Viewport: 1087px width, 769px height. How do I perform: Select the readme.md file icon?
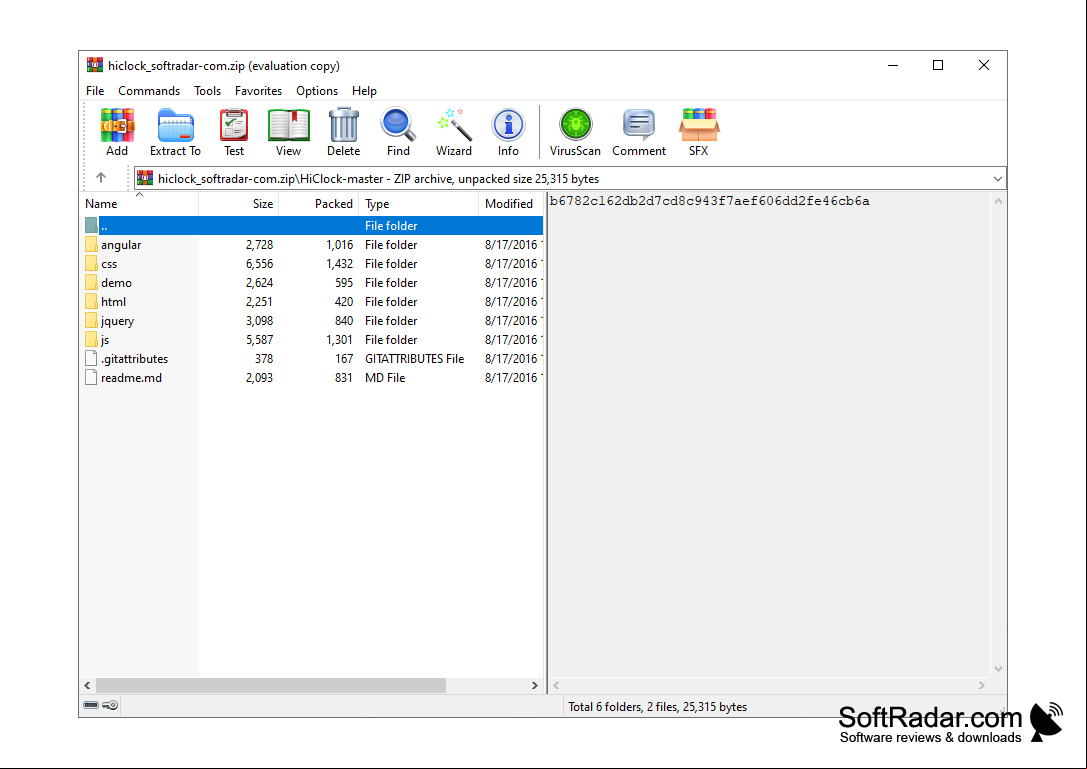point(91,378)
